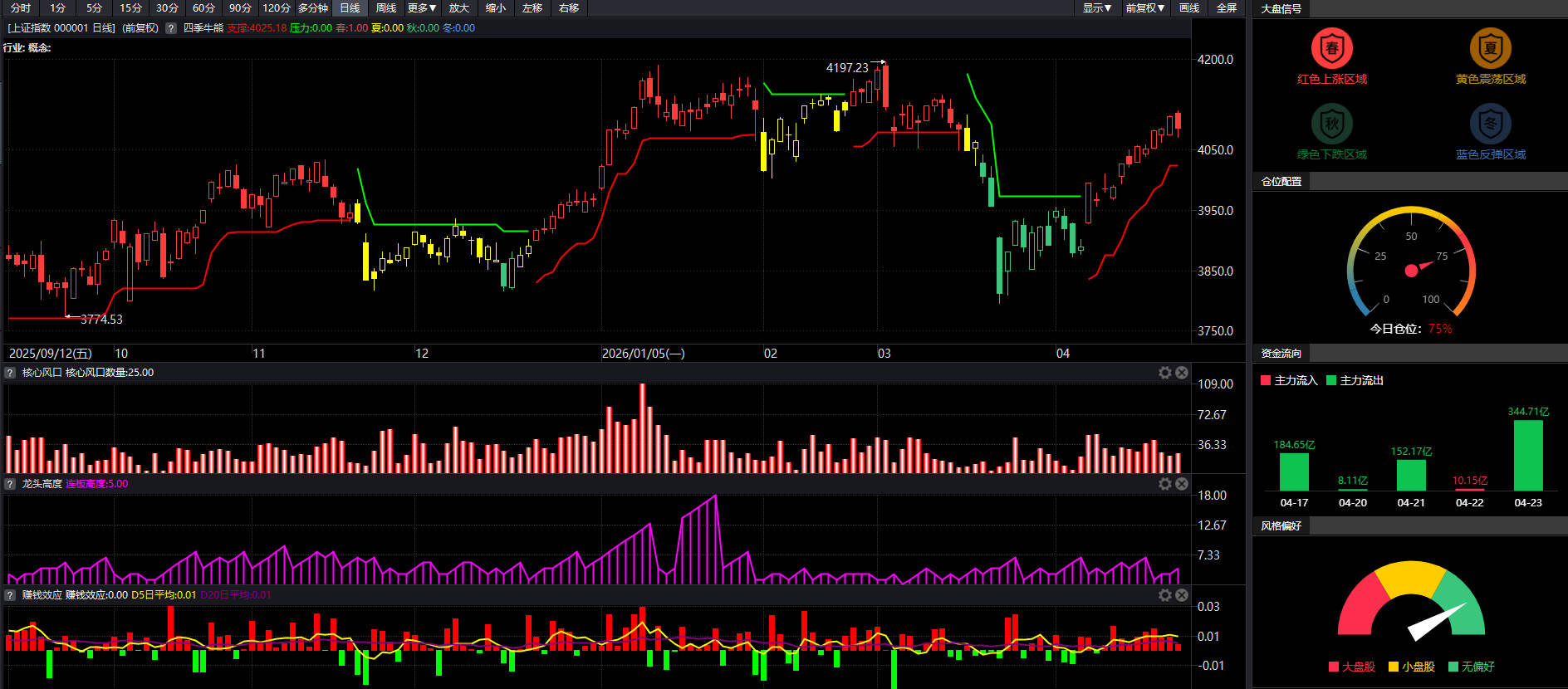This screenshot has height=689, width=1568.
Task: Click 放大 to zoom in chart
Action: [459, 8]
